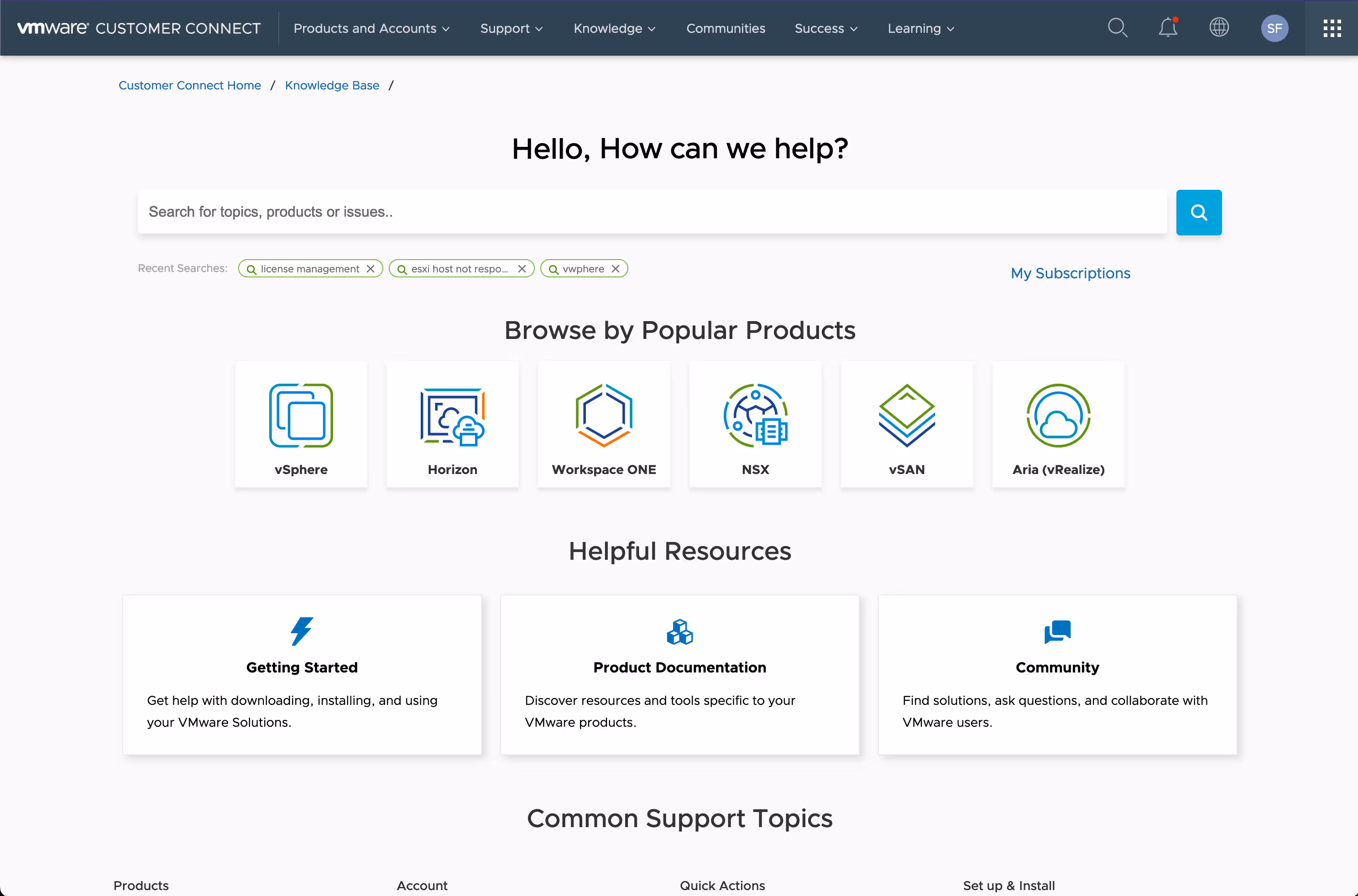Open the apps grid launcher icon
The image size is (1358, 896).
(1332, 28)
